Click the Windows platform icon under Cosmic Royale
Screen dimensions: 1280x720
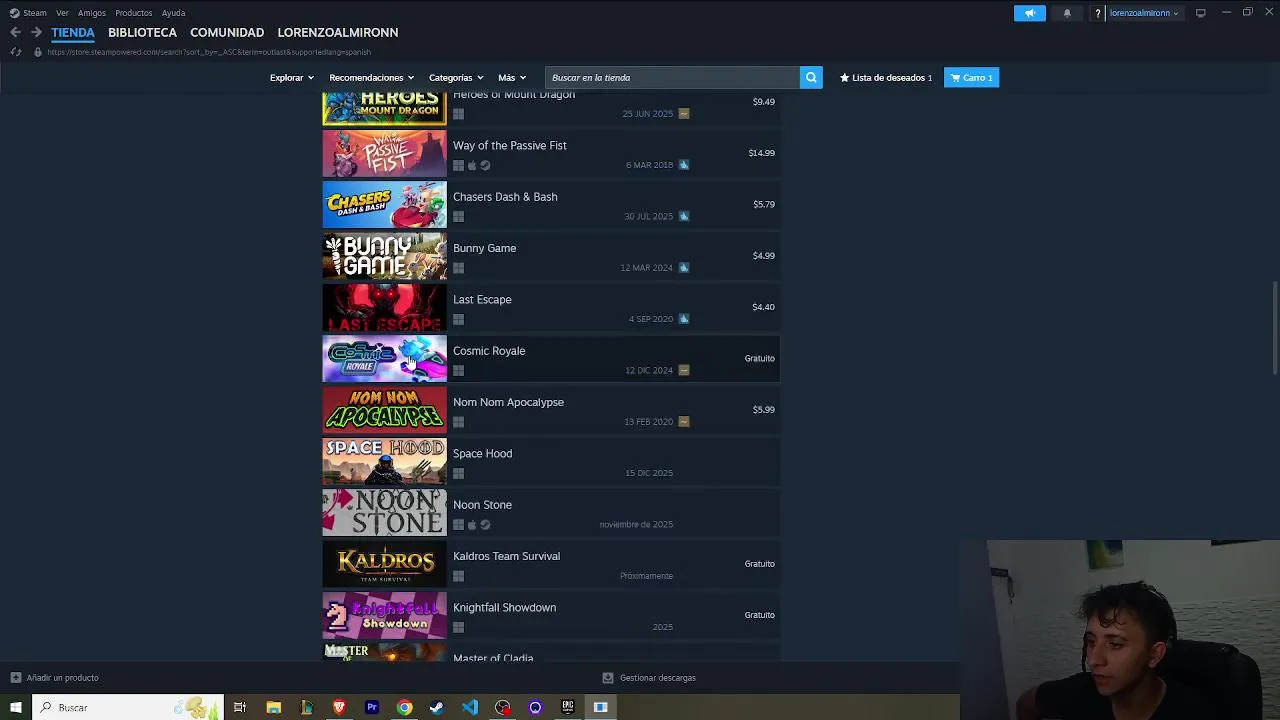(x=458, y=371)
